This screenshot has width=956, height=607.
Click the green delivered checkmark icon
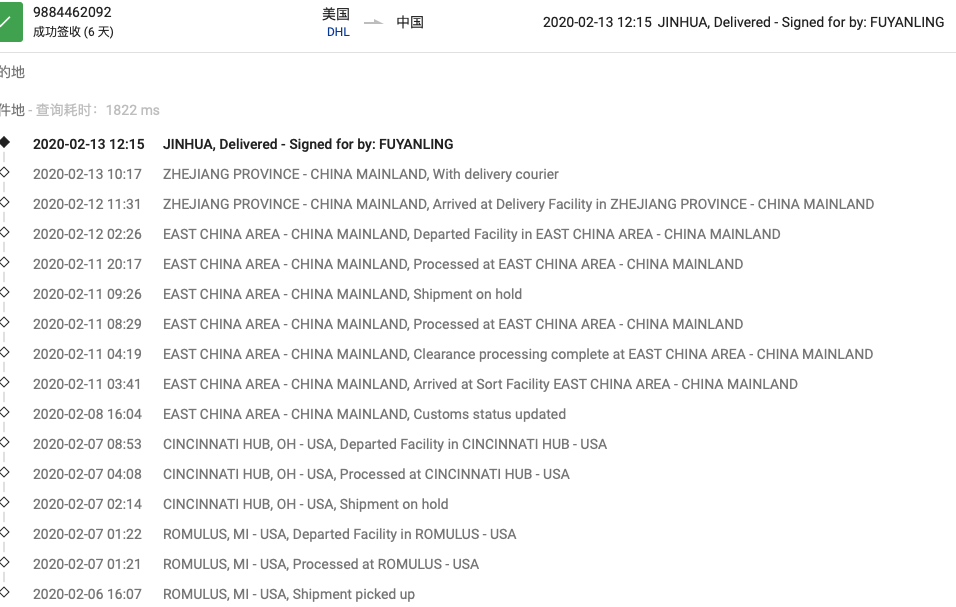coord(10,22)
